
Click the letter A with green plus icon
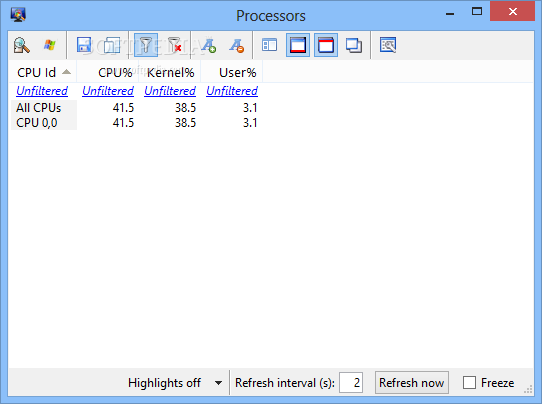(x=209, y=45)
